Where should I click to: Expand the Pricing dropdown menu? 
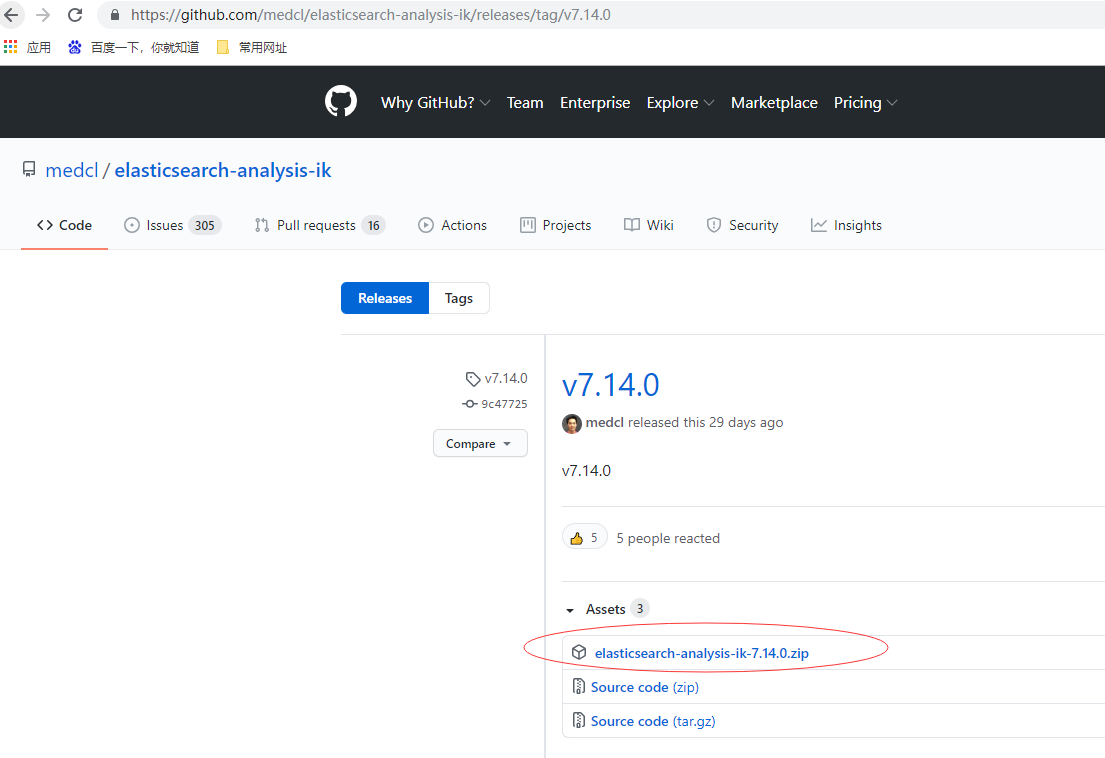point(865,103)
